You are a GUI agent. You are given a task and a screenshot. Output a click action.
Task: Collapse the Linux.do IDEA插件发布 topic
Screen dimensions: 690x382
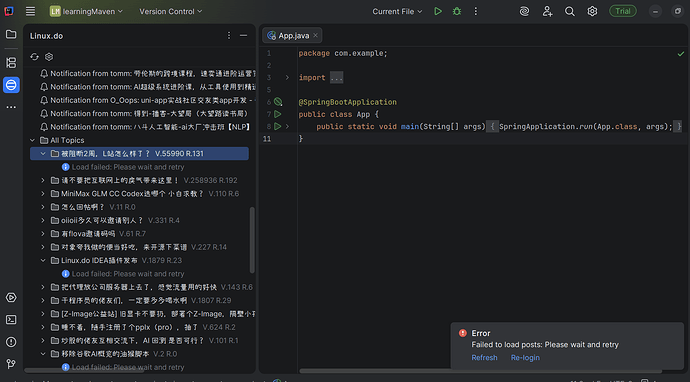(x=43, y=261)
